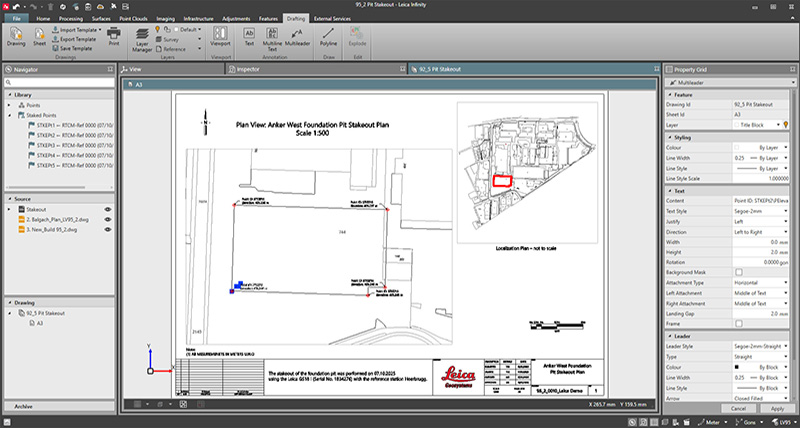The height and width of the screenshot is (428, 800).
Task: Tick the Frame checkbox
Action: (738, 323)
